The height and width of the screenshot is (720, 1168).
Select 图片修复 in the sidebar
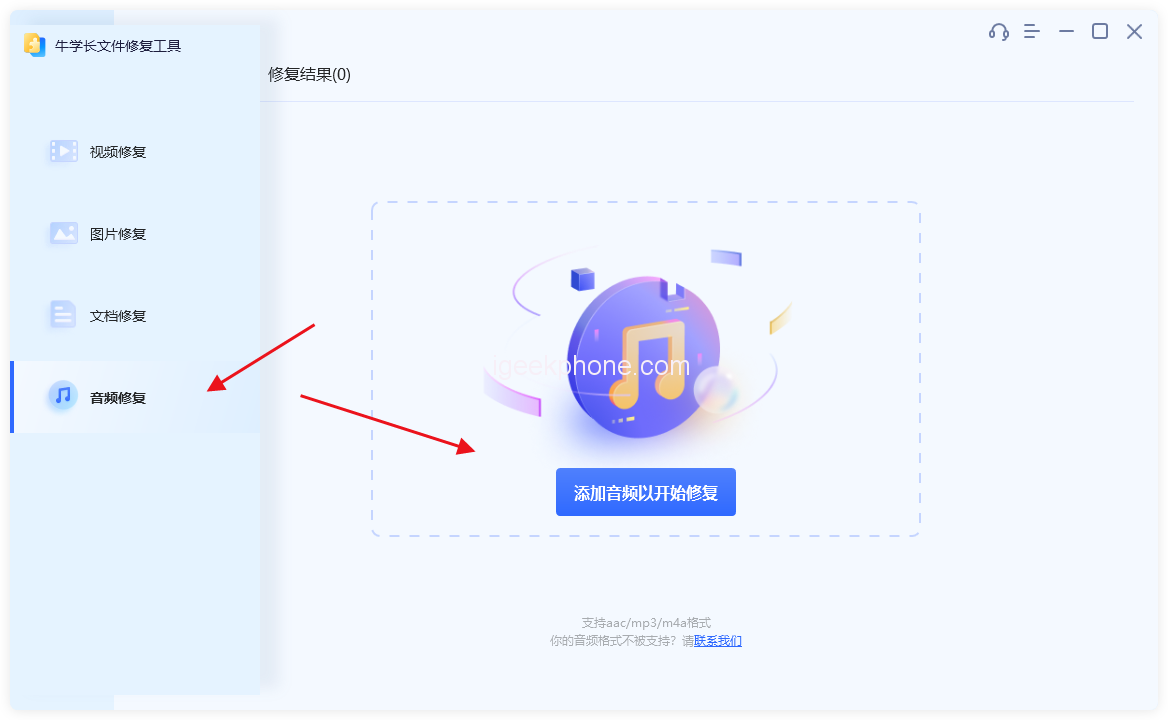[118, 234]
